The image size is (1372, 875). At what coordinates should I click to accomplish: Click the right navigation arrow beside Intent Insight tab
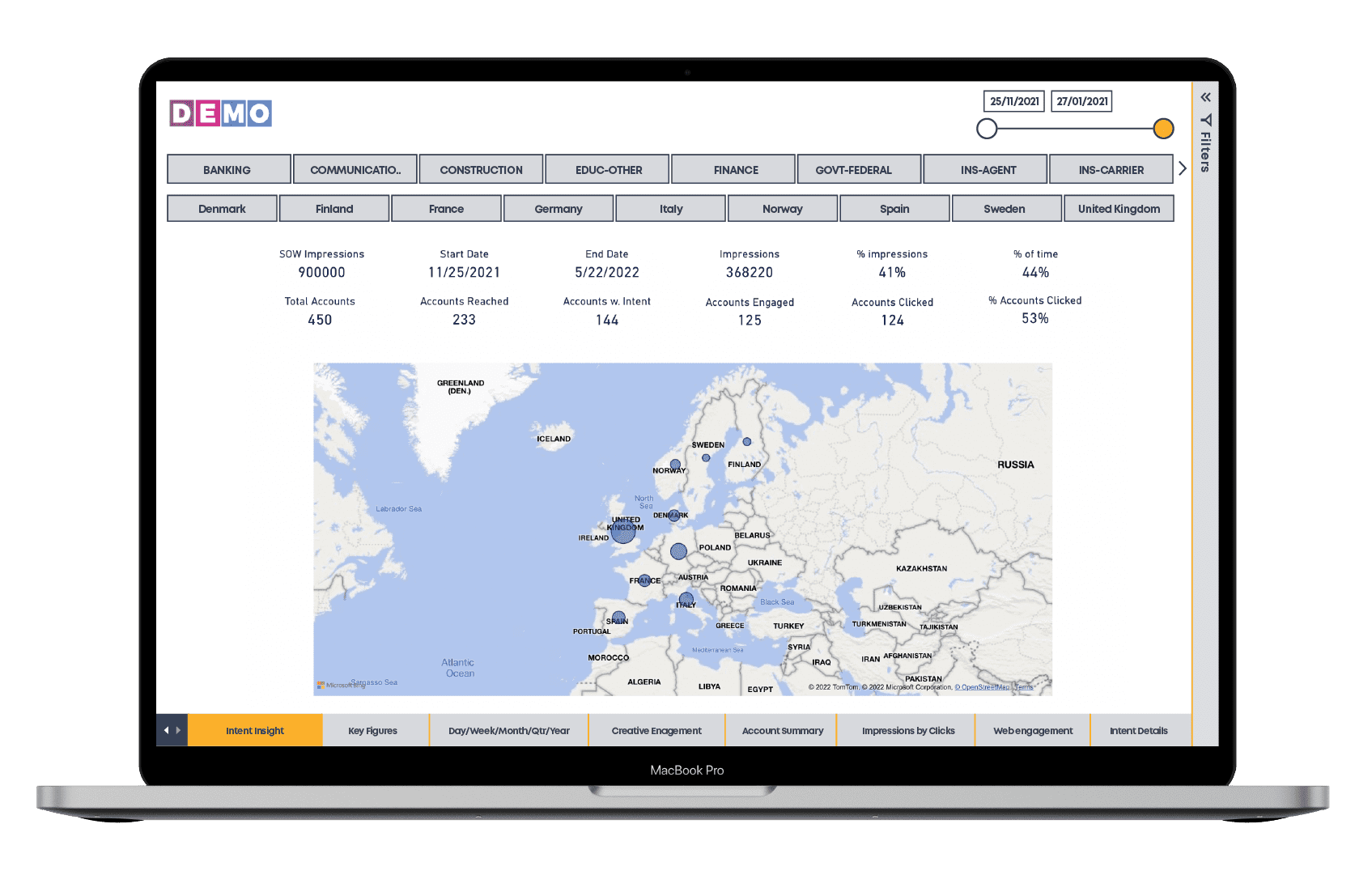tap(180, 729)
